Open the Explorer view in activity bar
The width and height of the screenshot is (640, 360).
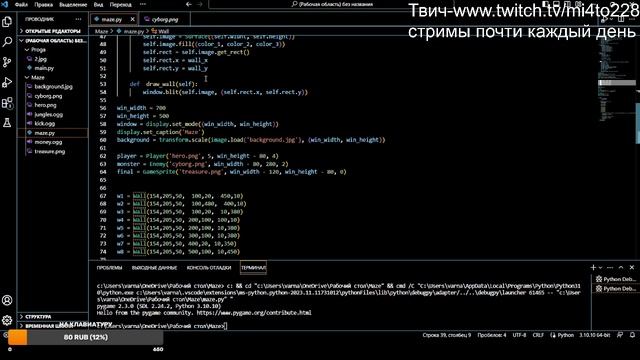[x=7, y=22]
